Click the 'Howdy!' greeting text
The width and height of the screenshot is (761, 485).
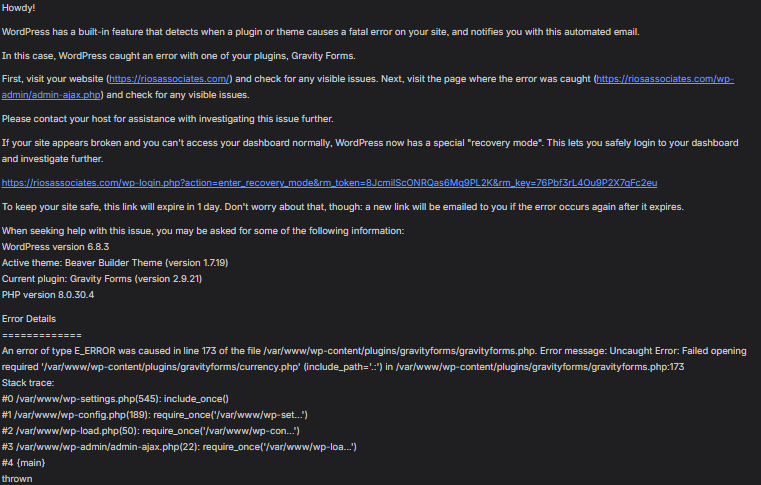point(18,8)
